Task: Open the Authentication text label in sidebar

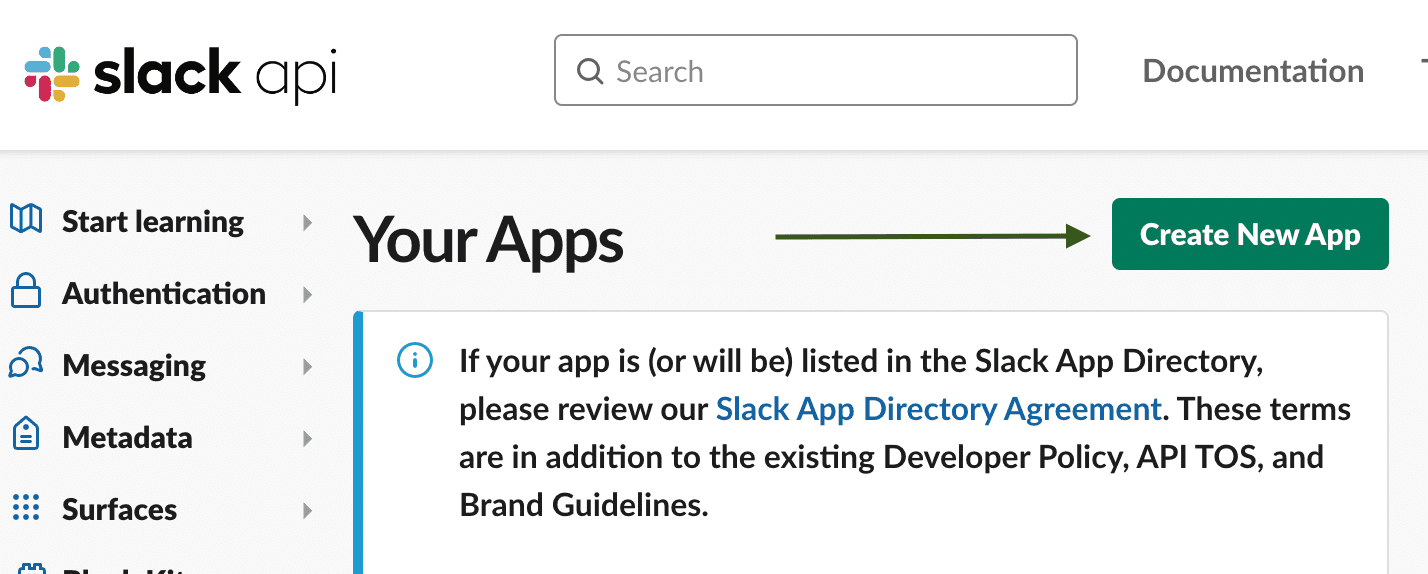Action: tap(164, 294)
